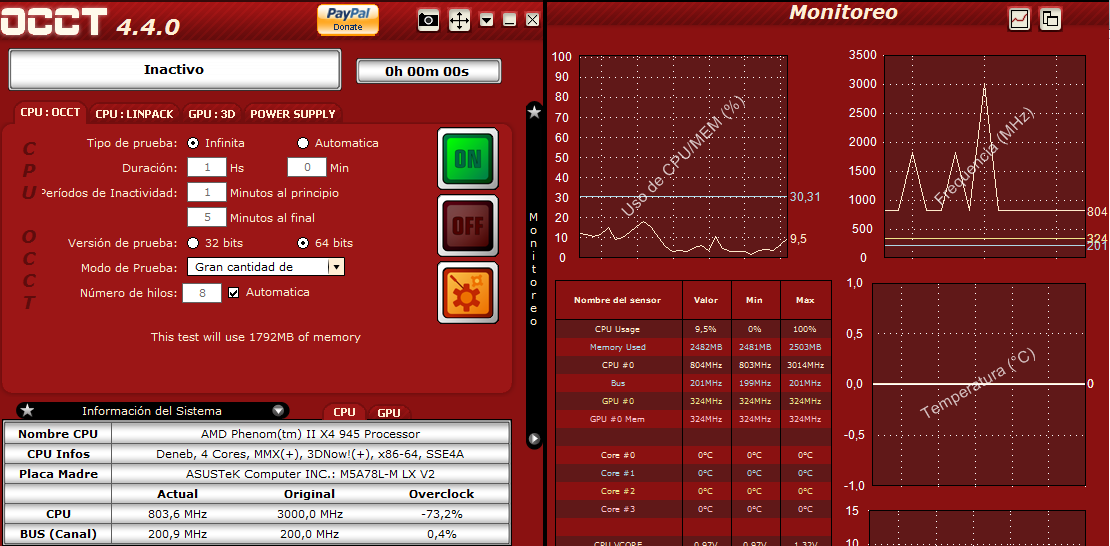
Task: Toggle the Automatica threads checkbox
Action: 234,292
